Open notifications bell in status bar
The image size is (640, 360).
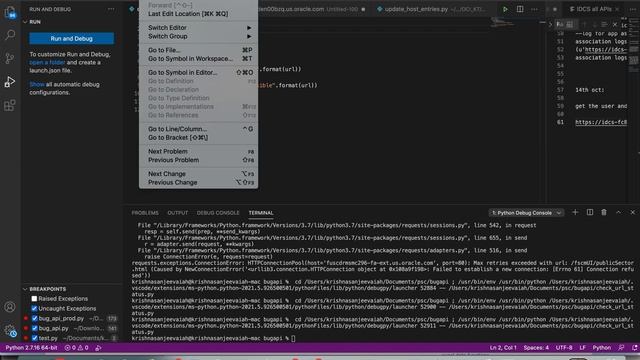[x=635, y=348]
